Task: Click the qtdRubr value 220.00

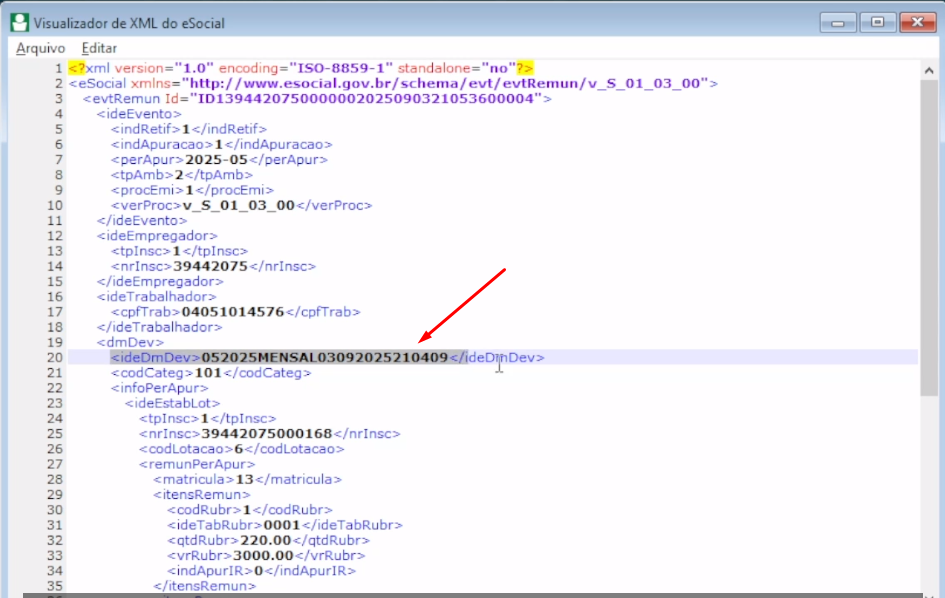Action: pyautogui.click(x=265, y=541)
